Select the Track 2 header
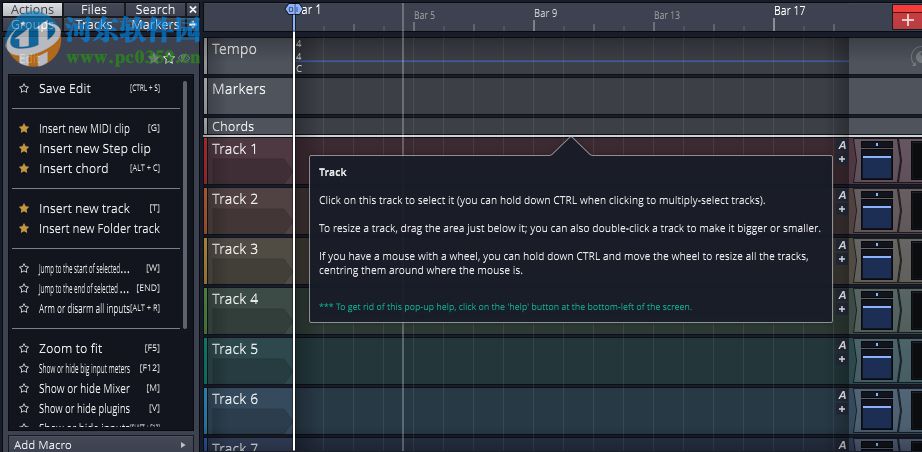The width and height of the screenshot is (922, 452). (x=248, y=211)
